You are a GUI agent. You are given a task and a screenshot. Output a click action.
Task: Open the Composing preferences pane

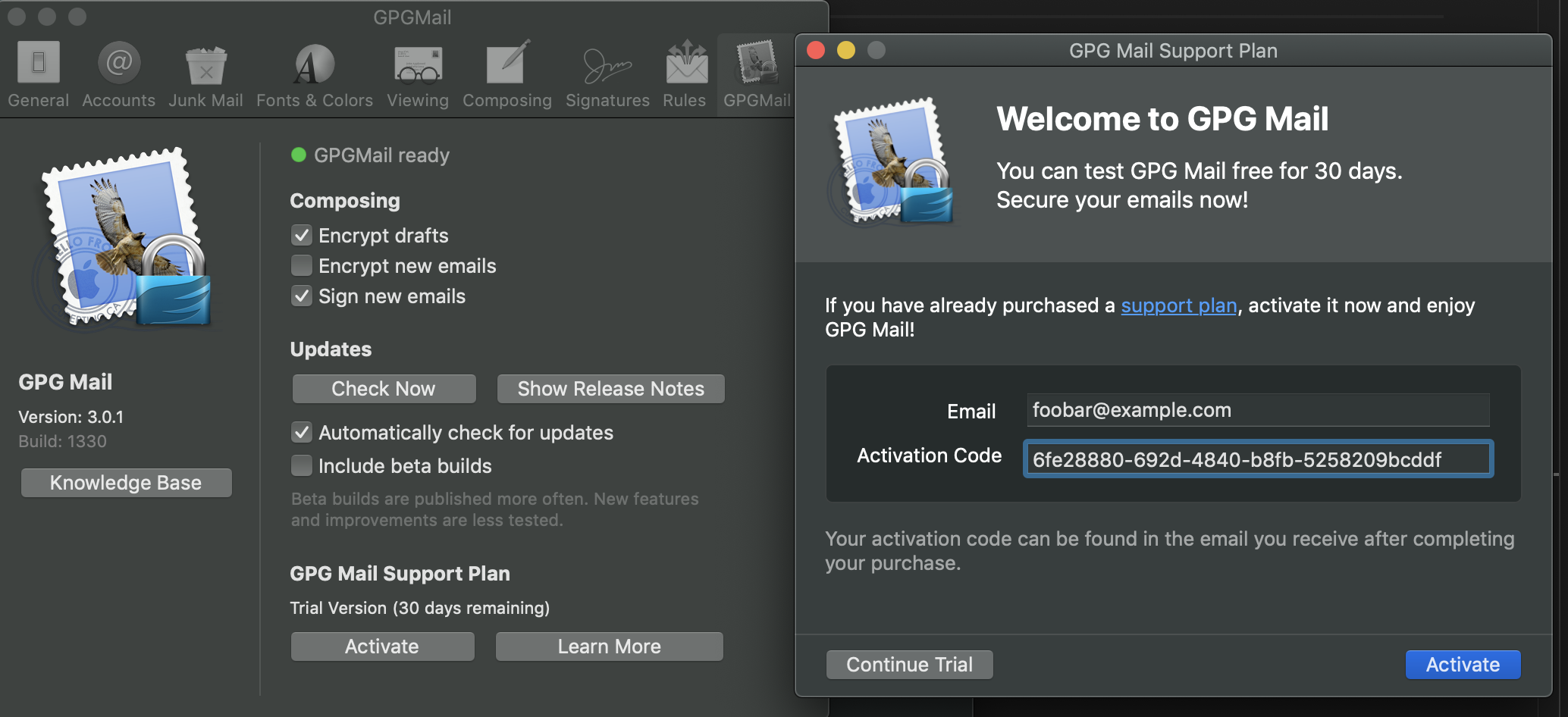tap(507, 74)
